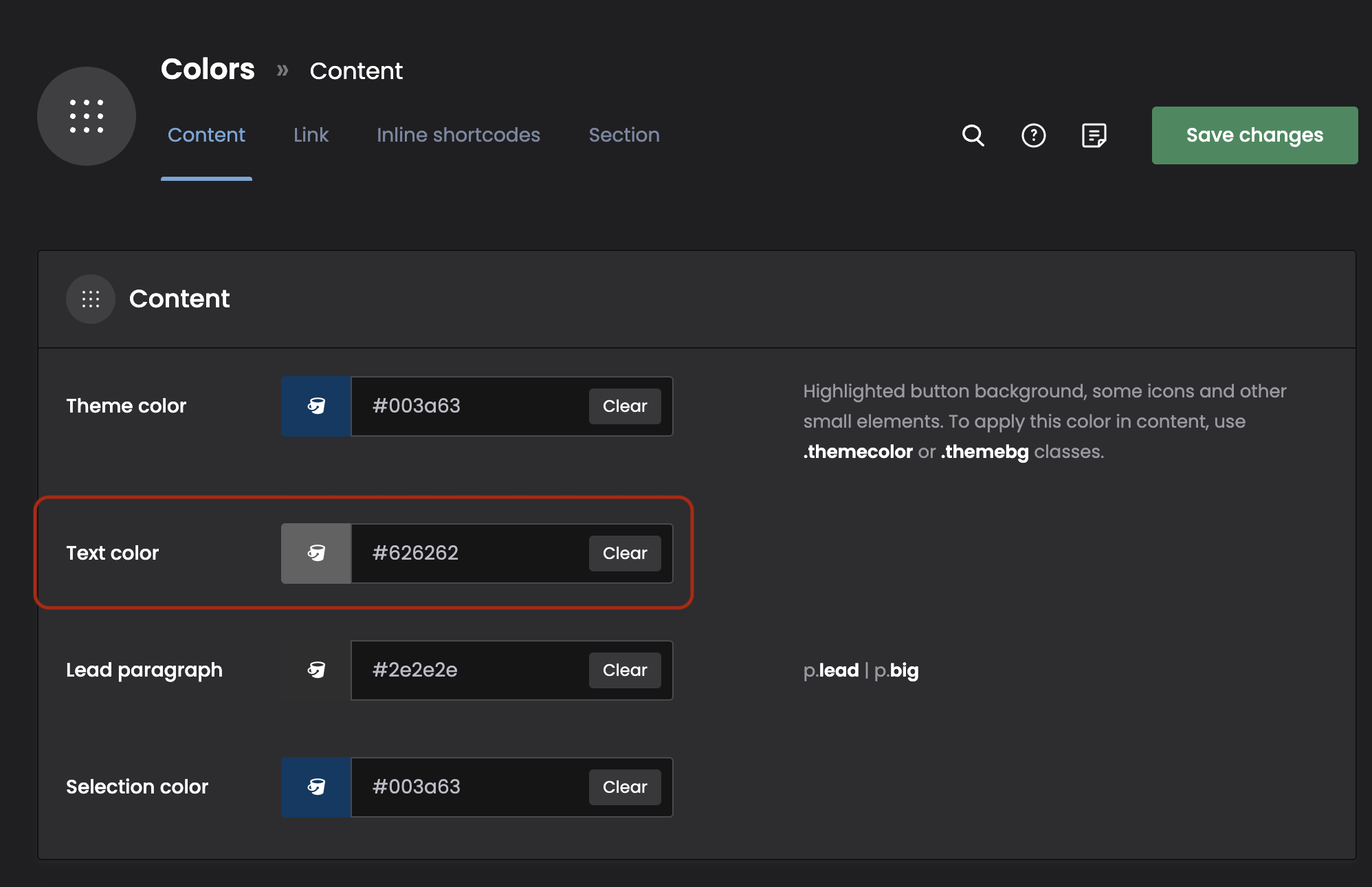Switch to the Link tab
The width and height of the screenshot is (1372, 887).
click(x=311, y=135)
